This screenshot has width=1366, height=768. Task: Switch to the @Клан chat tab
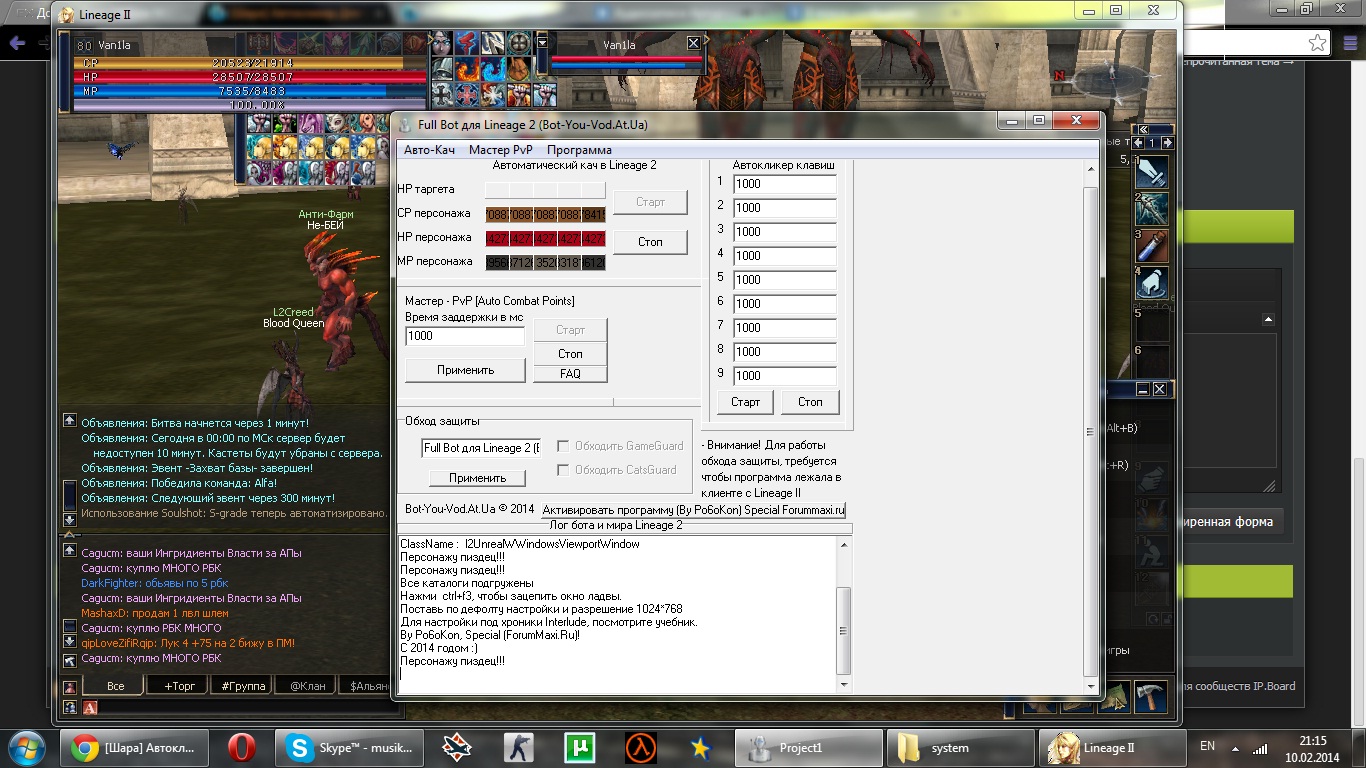tap(305, 686)
